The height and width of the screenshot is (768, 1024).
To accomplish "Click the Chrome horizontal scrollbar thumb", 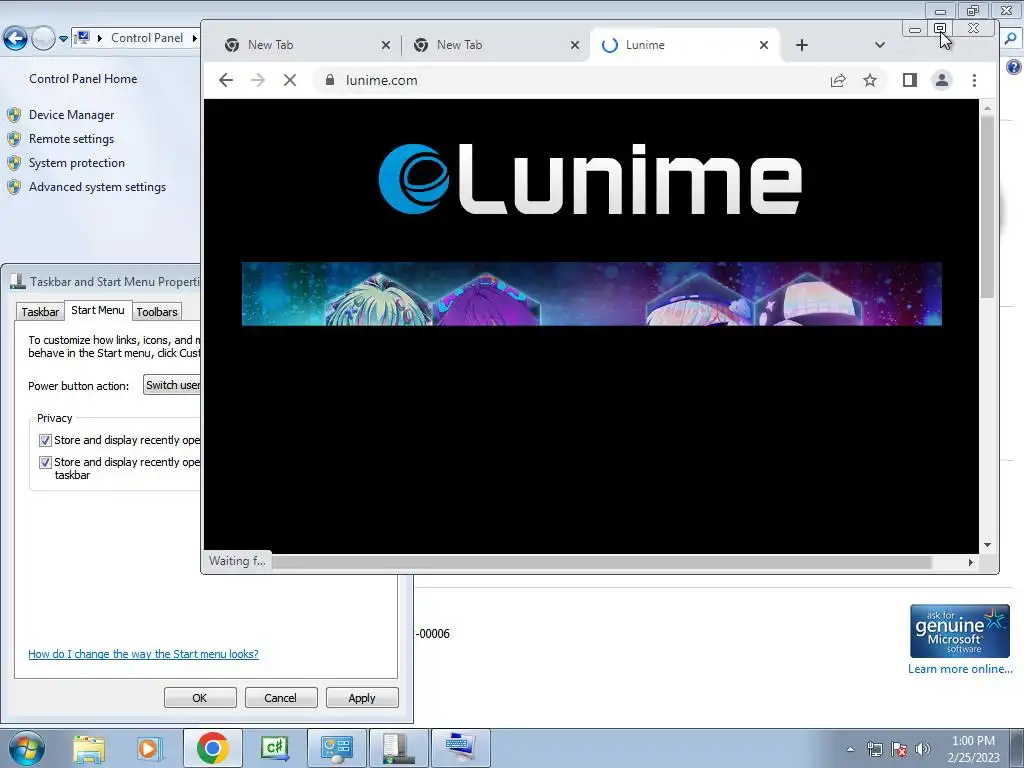I will [602, 562].
